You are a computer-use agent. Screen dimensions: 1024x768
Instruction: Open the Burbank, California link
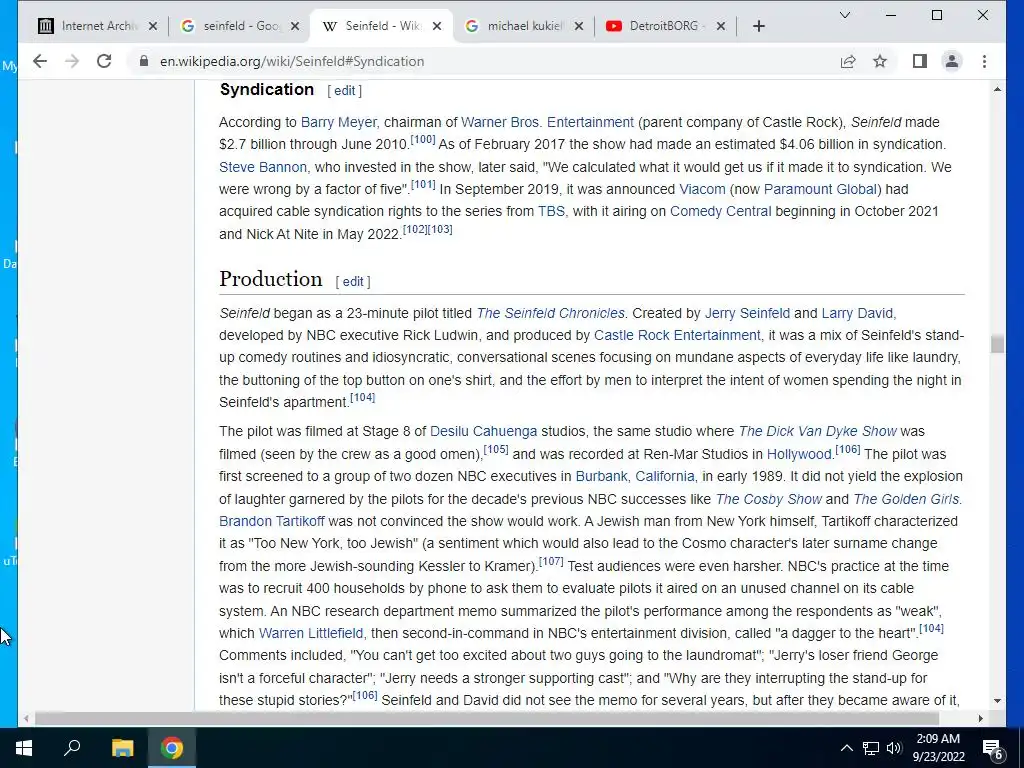(x=635, y=477)
